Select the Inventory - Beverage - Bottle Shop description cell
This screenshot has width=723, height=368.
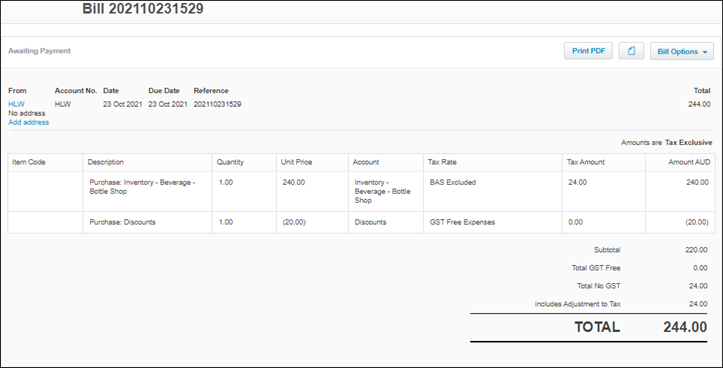coord(147,191)
